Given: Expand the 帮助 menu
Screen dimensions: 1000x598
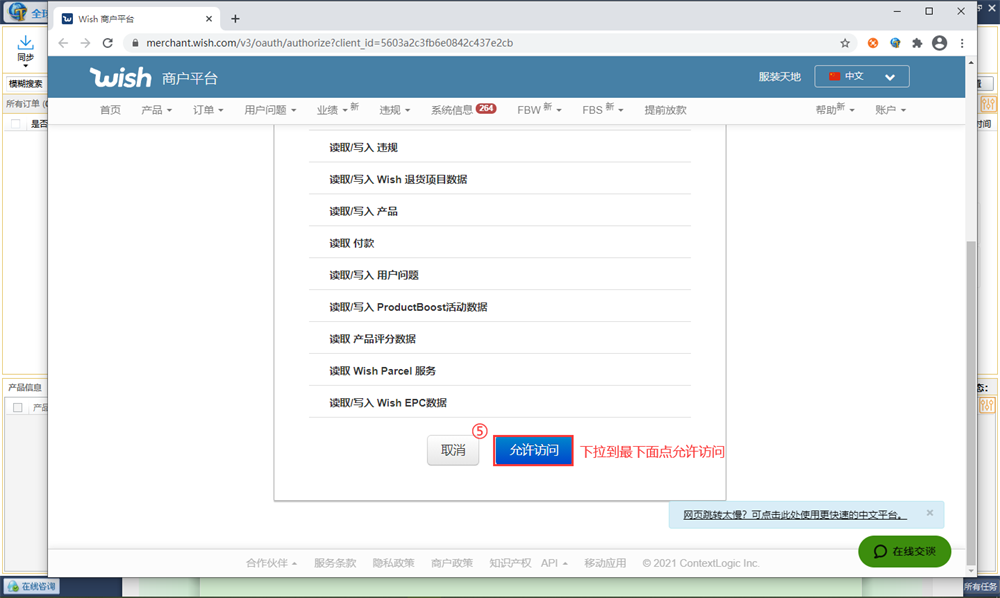Looking at the screenshot, I should tap(834, 109).
